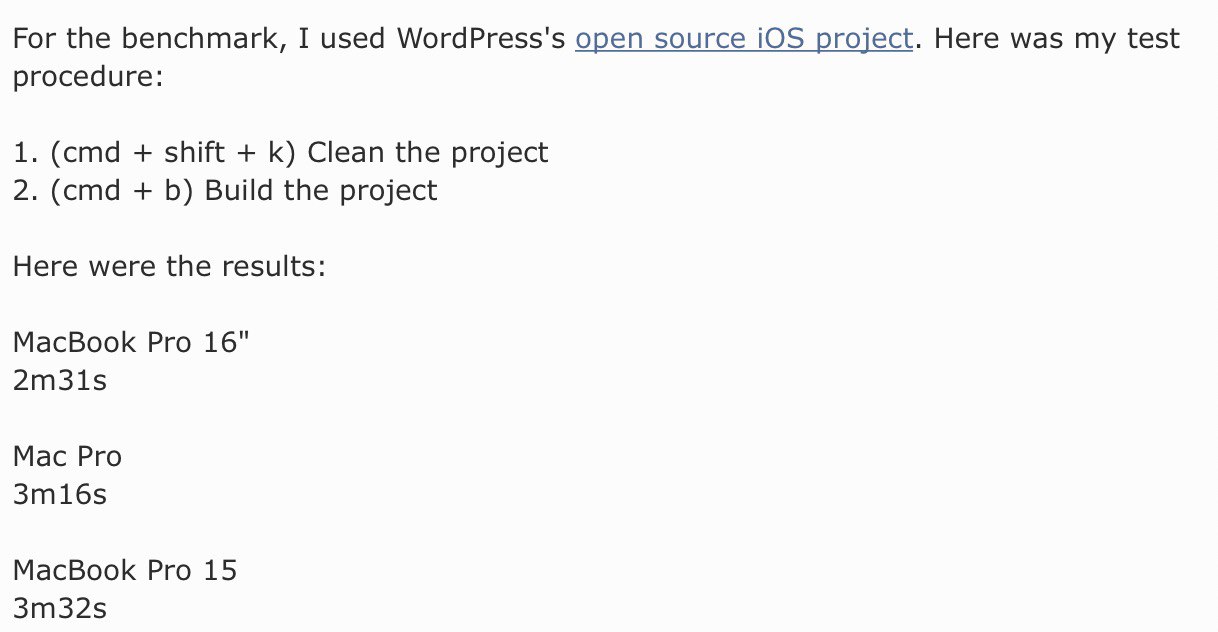This screenshot has height=632, width=1218.
Task: Click the word "procedure:" on the second line
Action: 87,77
